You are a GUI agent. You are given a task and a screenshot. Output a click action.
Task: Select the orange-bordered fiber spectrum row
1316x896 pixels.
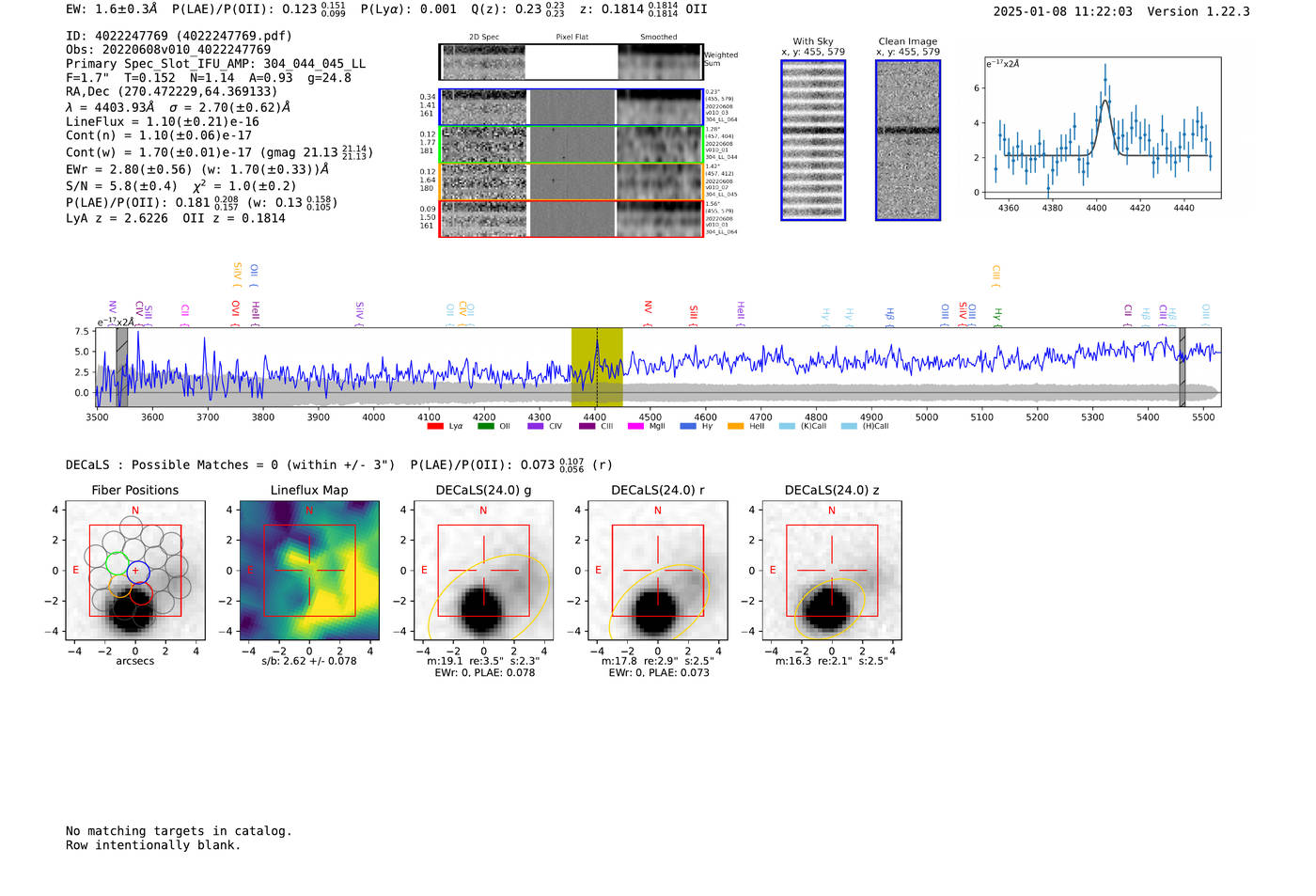[571, 181]
